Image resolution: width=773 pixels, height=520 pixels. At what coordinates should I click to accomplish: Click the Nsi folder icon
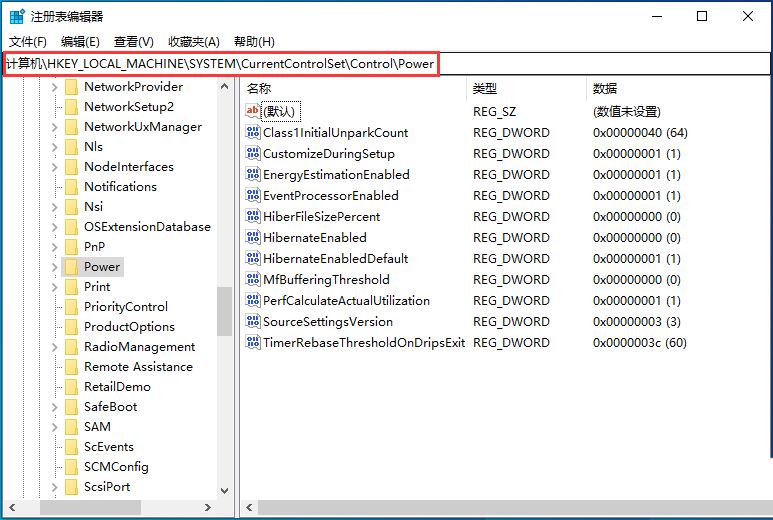(71, 207)
